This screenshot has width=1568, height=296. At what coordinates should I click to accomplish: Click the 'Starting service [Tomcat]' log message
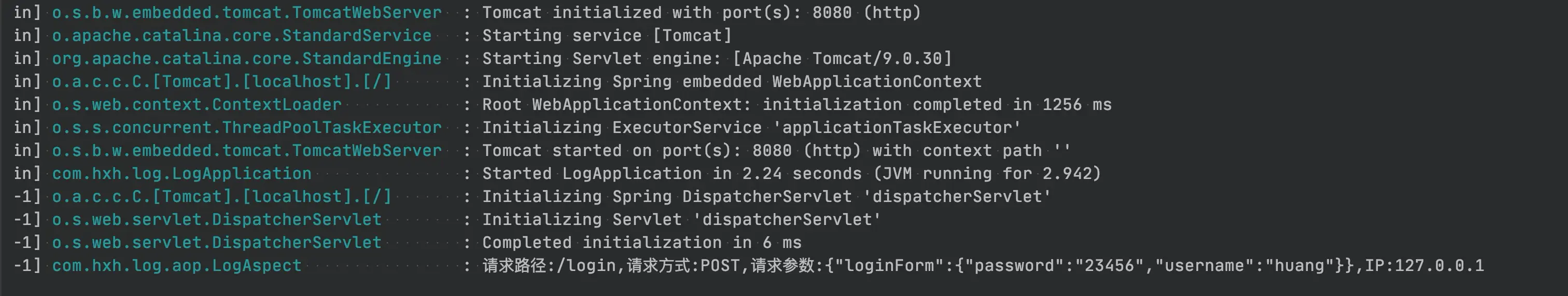click(x=607, y=36)
